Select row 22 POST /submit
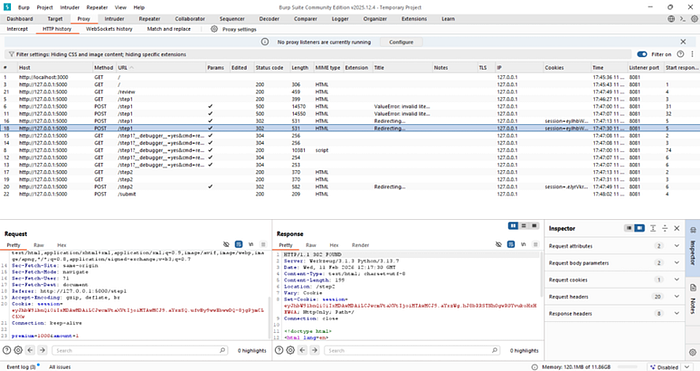This screenshot has width=700, height=371. coord(350,194)
